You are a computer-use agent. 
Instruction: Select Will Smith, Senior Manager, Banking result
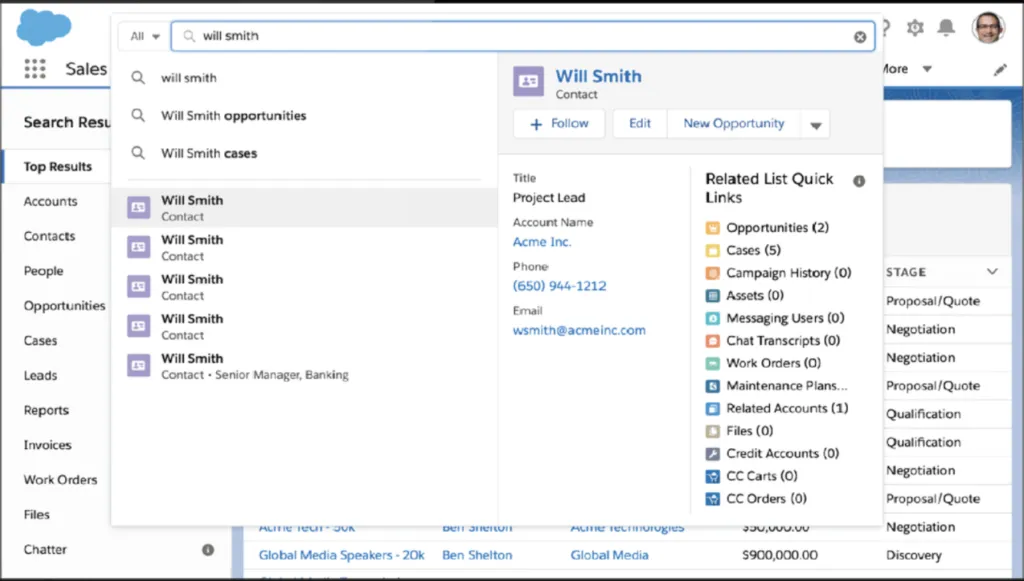point(304,366)
